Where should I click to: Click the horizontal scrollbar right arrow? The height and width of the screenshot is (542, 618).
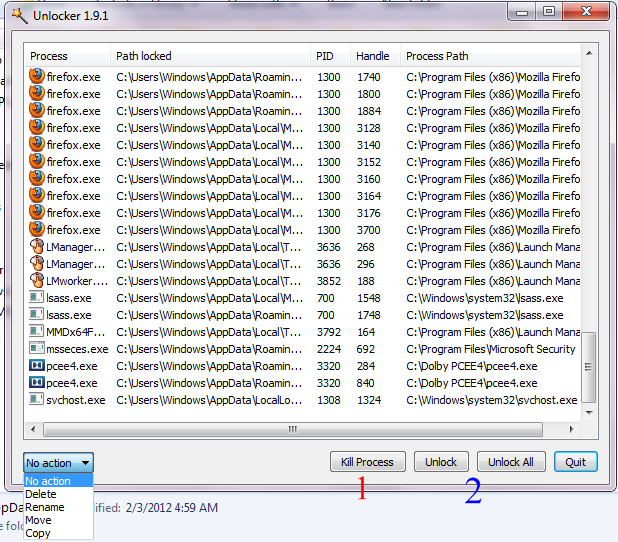click(x=571, y=429)
